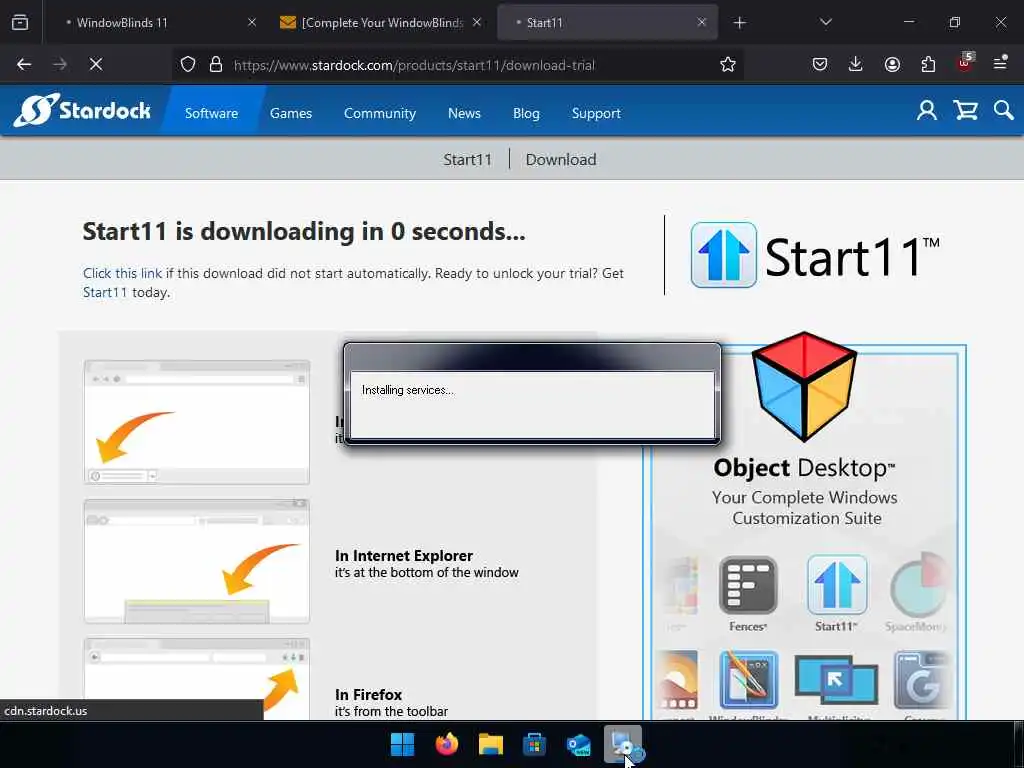Click the 'Start11' purchase link in paragraph
1024x768 pixels.
pos(104,292)
